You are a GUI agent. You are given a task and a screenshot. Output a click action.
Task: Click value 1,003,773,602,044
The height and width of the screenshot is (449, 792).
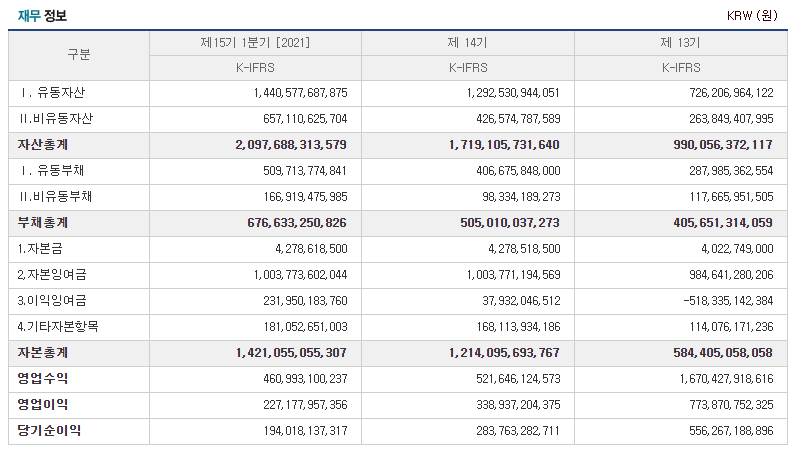click(x=301, y=275)
